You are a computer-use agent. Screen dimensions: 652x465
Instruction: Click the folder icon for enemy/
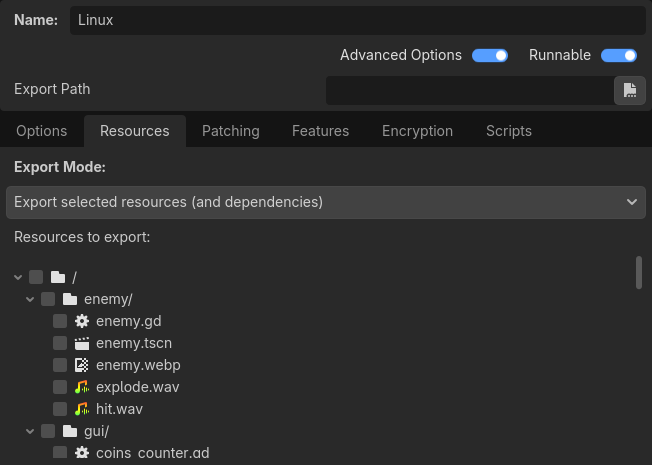(x=70, y=299)
